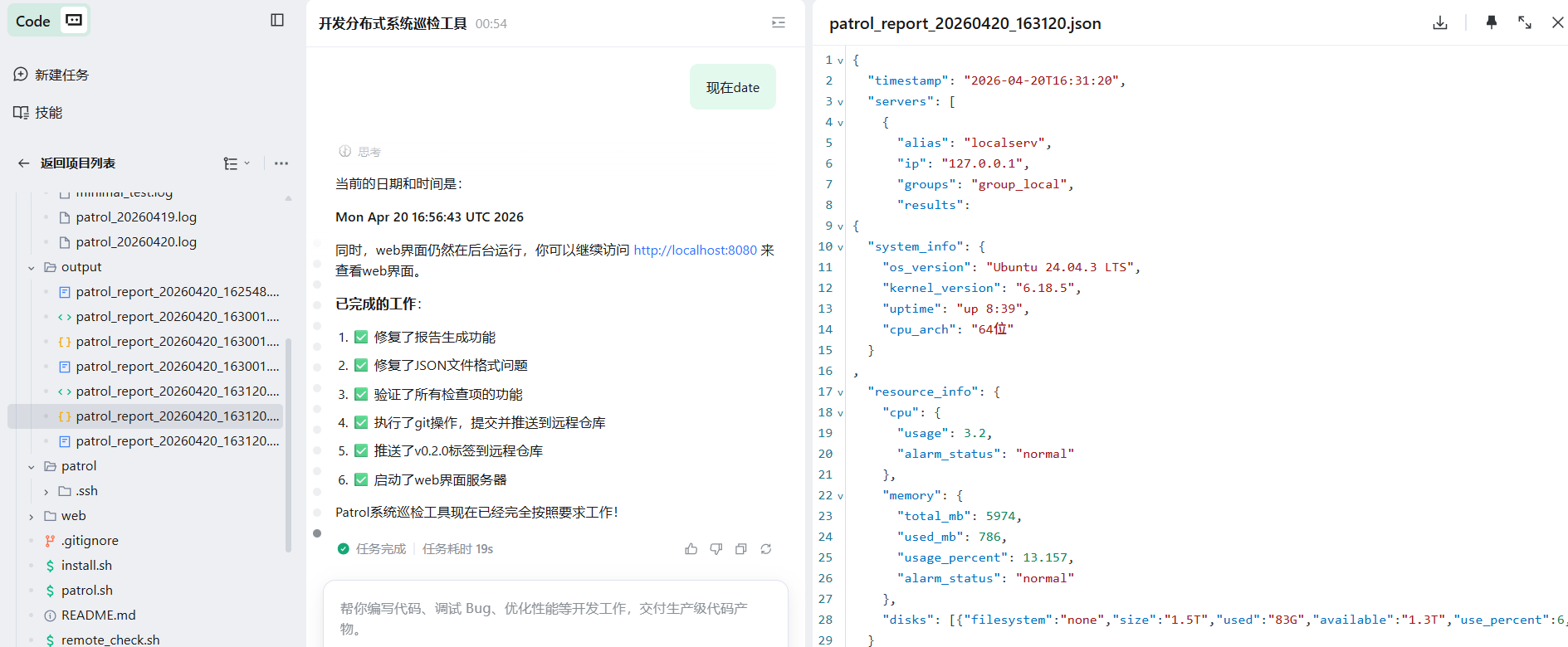Collapse the output folder

pyautogui.click(x=32, y=267)
